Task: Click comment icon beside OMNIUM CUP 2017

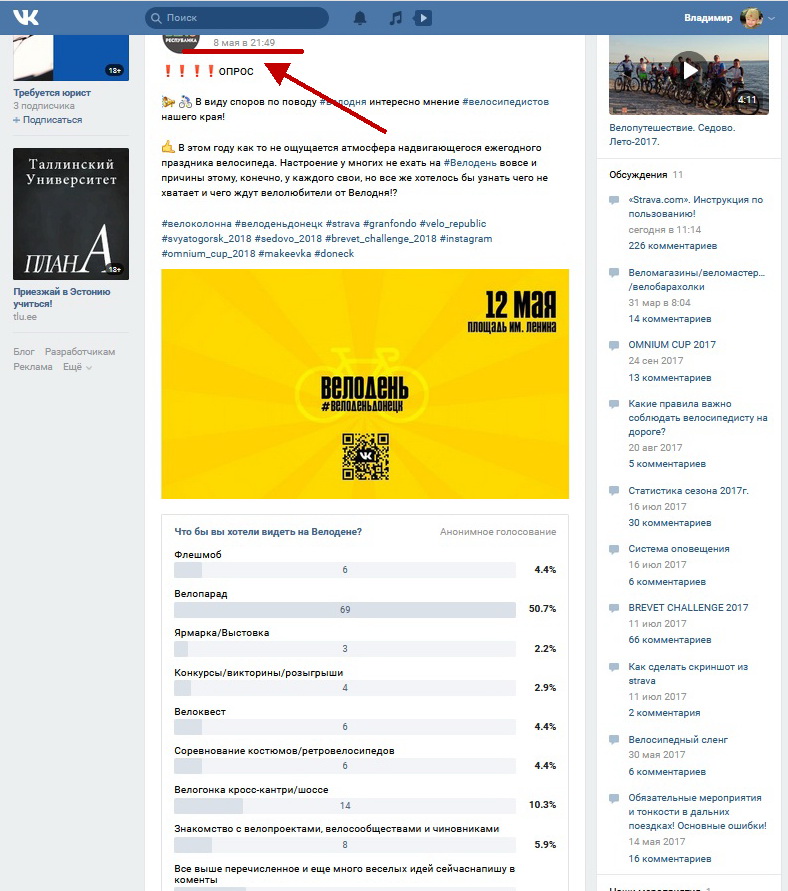Action: click(615, 345)
